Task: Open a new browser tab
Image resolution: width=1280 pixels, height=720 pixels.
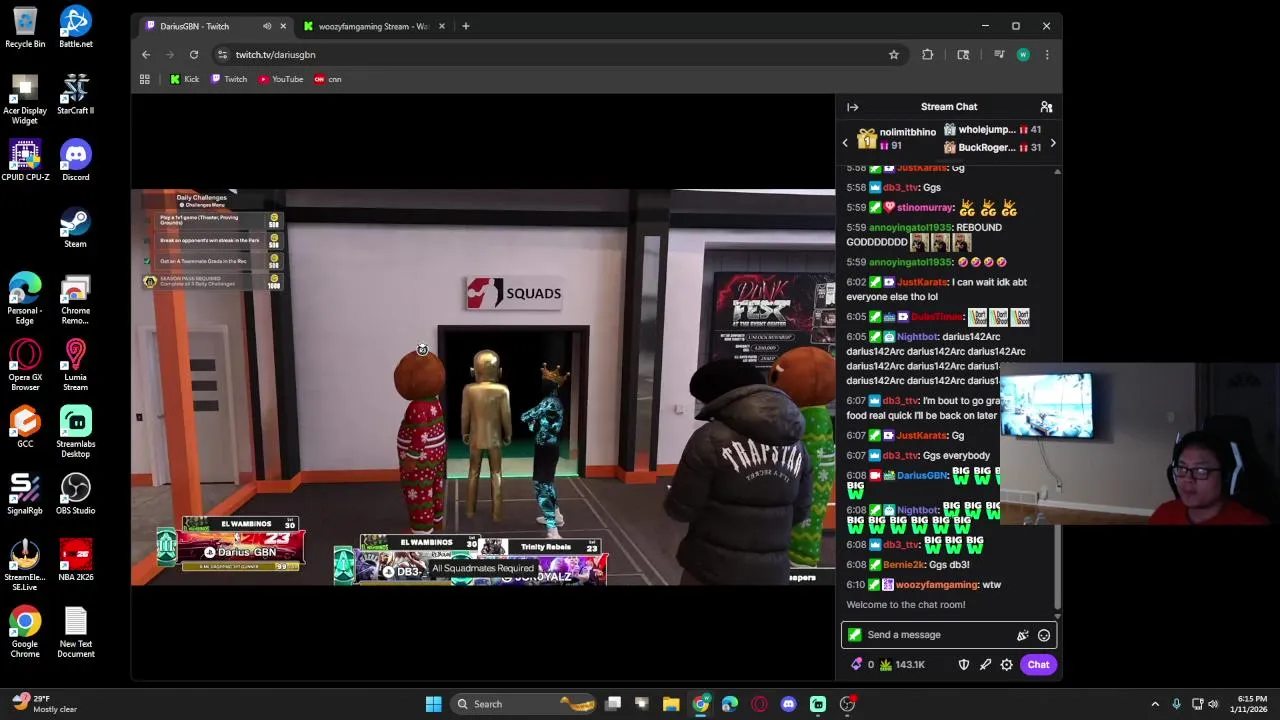Action: pyautogui.click(x=465, y=26)
